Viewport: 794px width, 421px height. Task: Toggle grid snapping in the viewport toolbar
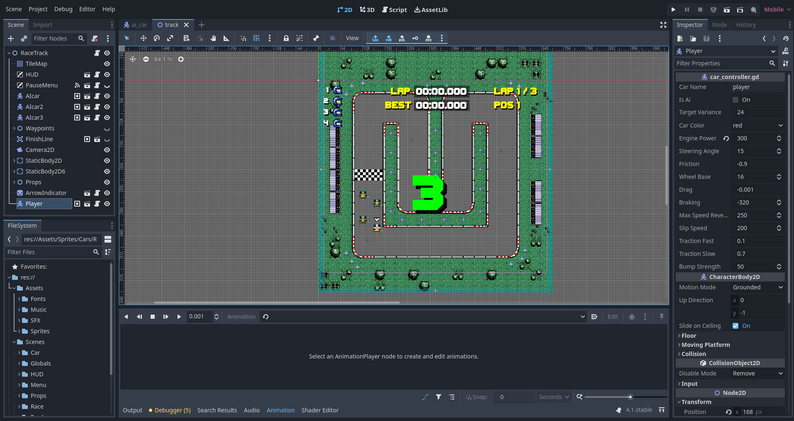click(256, 38)
